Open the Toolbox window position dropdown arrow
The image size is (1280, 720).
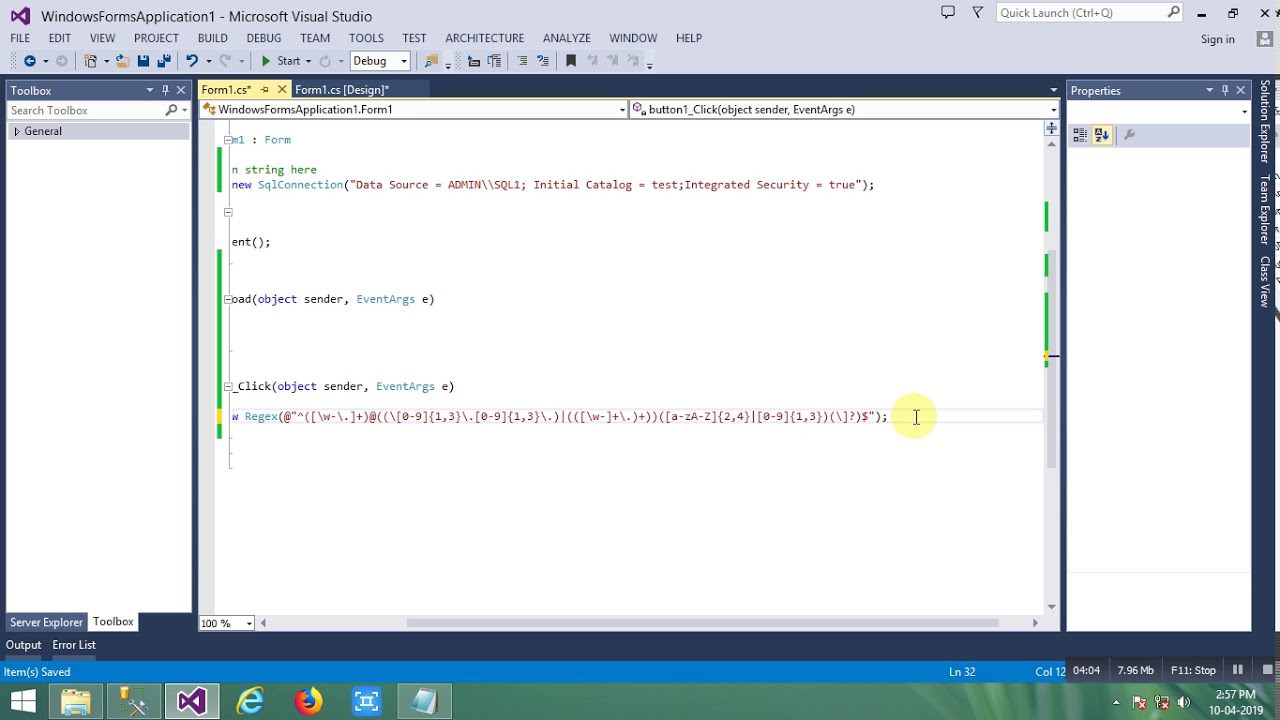150,90
